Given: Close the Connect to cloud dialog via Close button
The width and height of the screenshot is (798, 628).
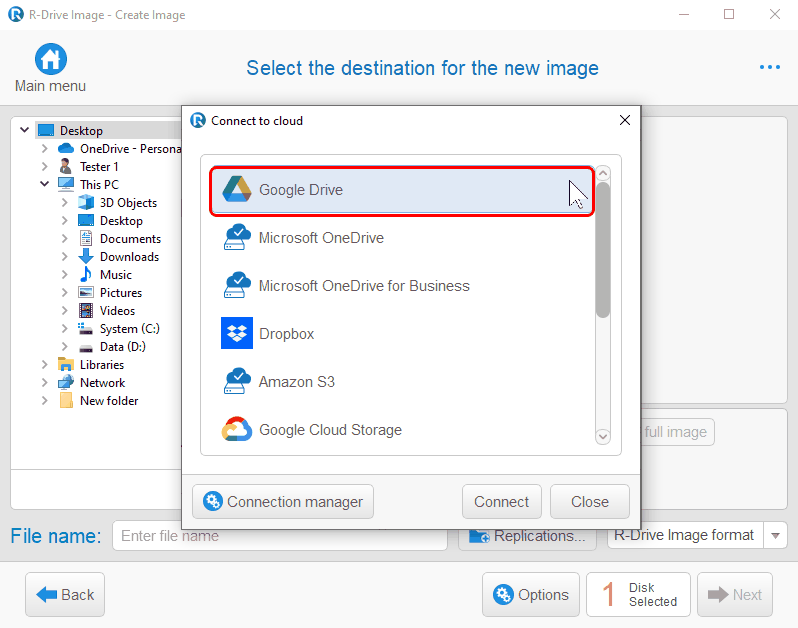Looking at the screenshot, I should coord(590,502).
